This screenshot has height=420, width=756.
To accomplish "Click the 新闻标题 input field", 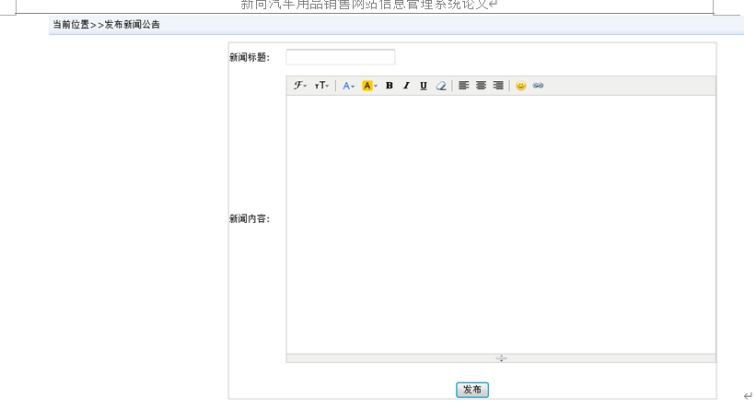I will [x=340, y=57].
